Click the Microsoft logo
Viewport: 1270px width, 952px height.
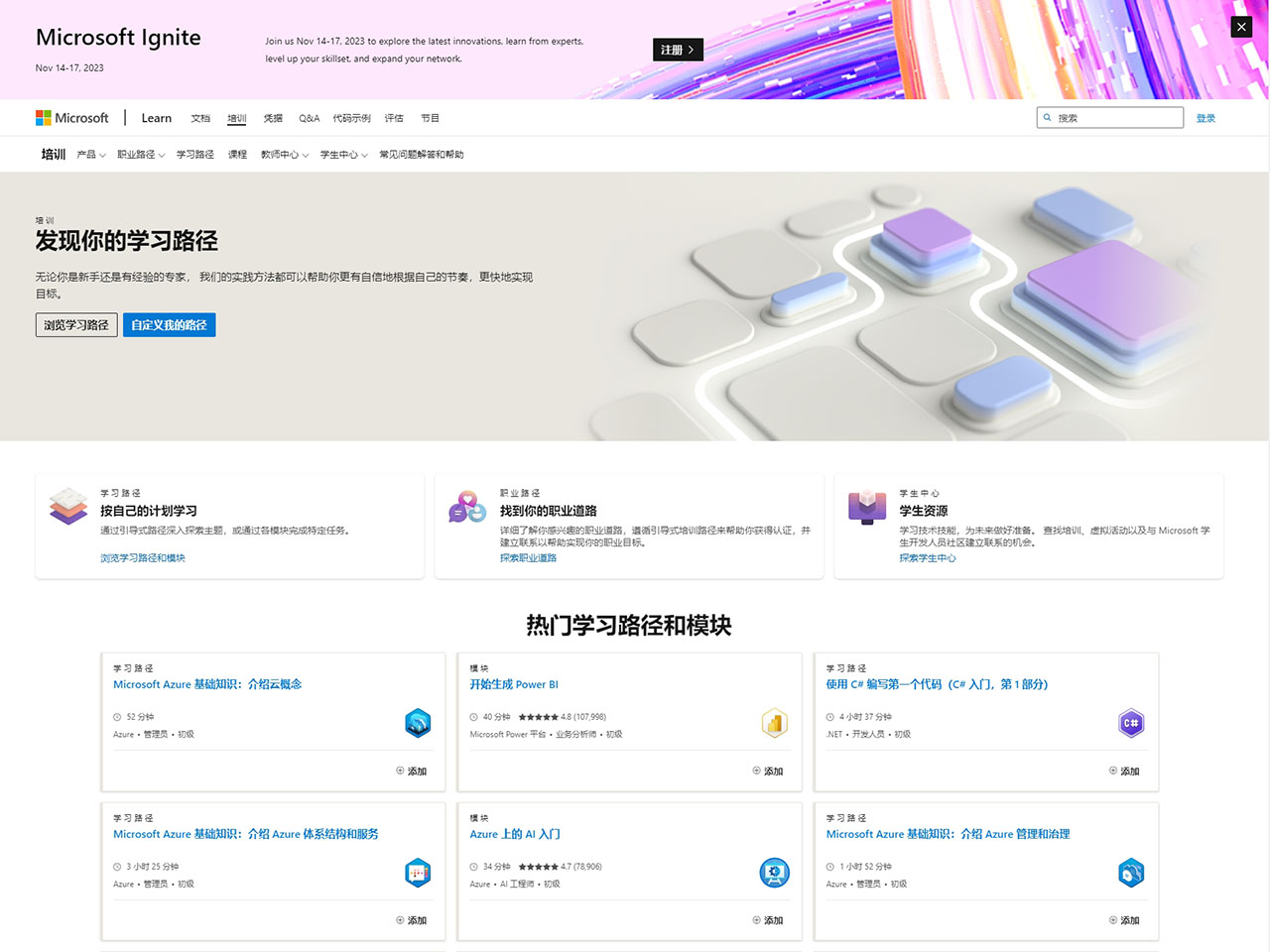pyautogui.click(x=71, y=118)
